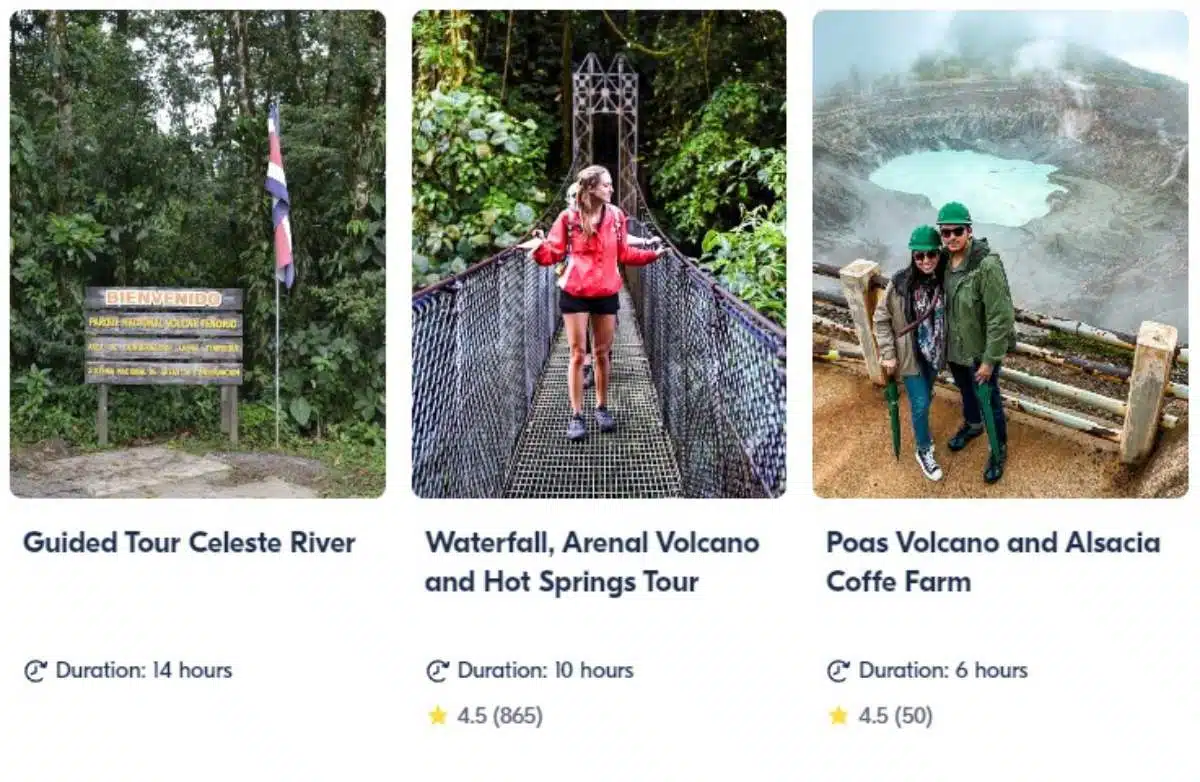Screen dimensions: 1200x782
Task: Click the 4.5 (50) rating text
Action: [895, 716]
